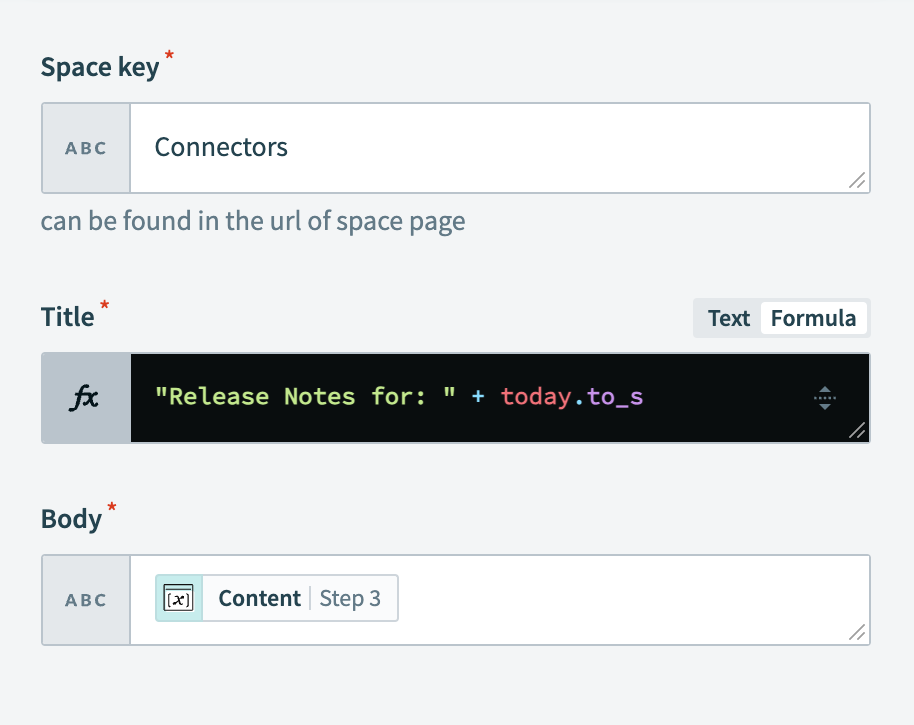The width and height of the screenshot is (914, 725).
Task: Click the fx formula icon beside the Title field
Action: click(85, 397)
